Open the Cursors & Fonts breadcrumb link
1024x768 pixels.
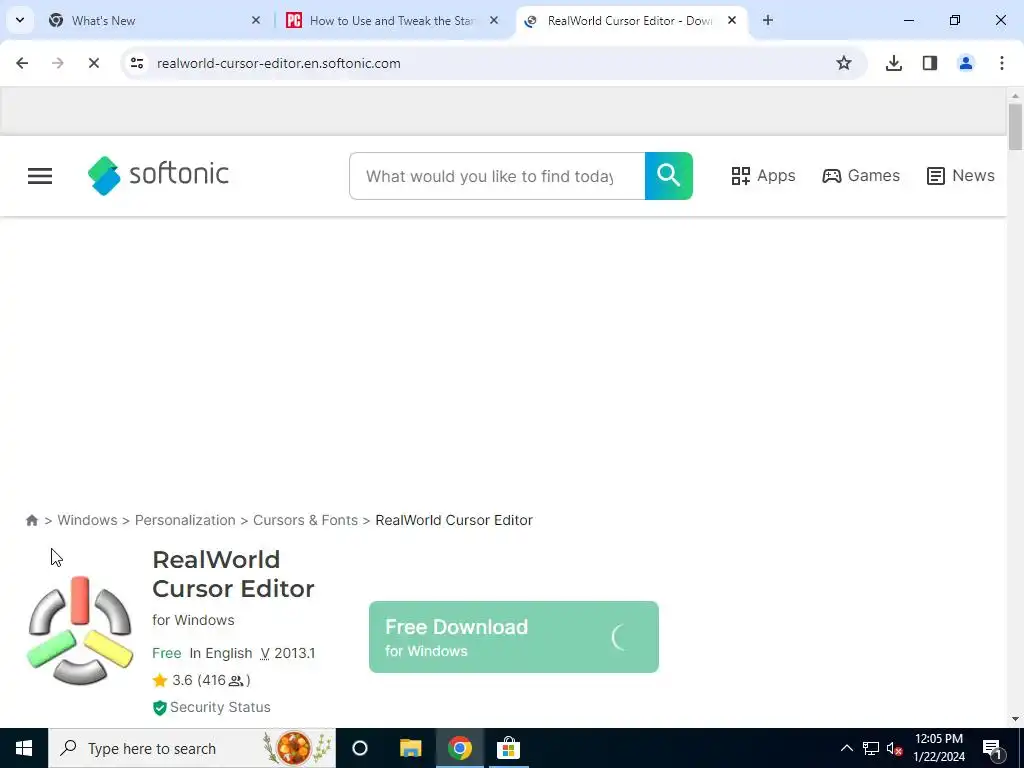(x=305, y=520)
